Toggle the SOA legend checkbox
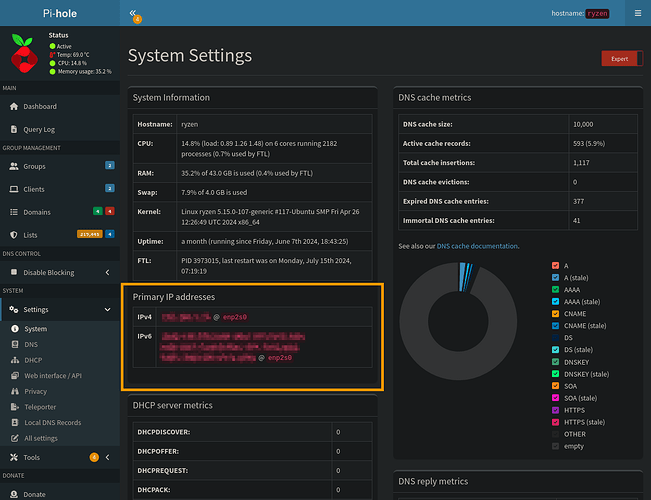The height and width of the screenshot is (500, 651). 555,385
